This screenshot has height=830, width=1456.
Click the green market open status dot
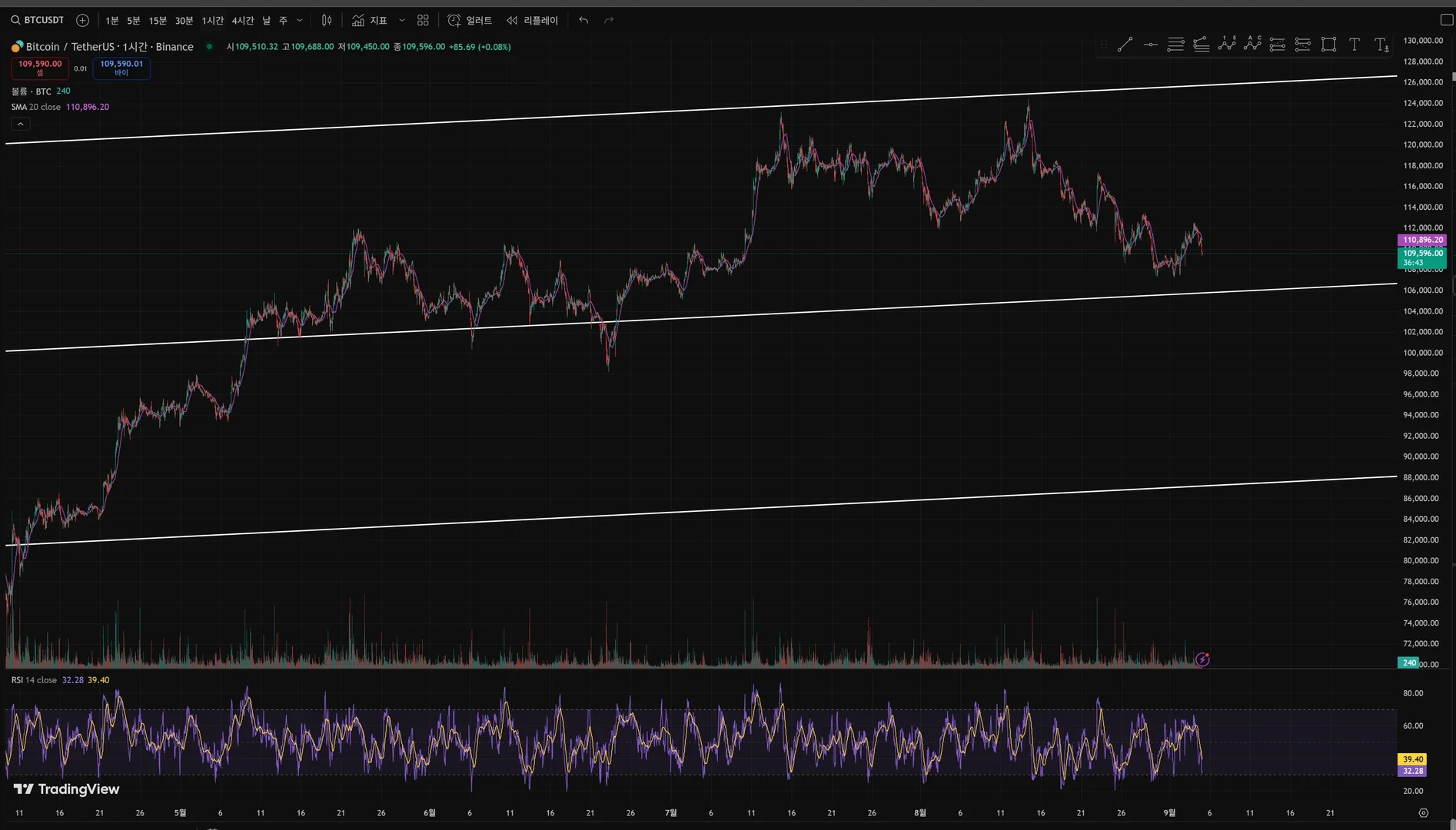(x=210, y=47)
